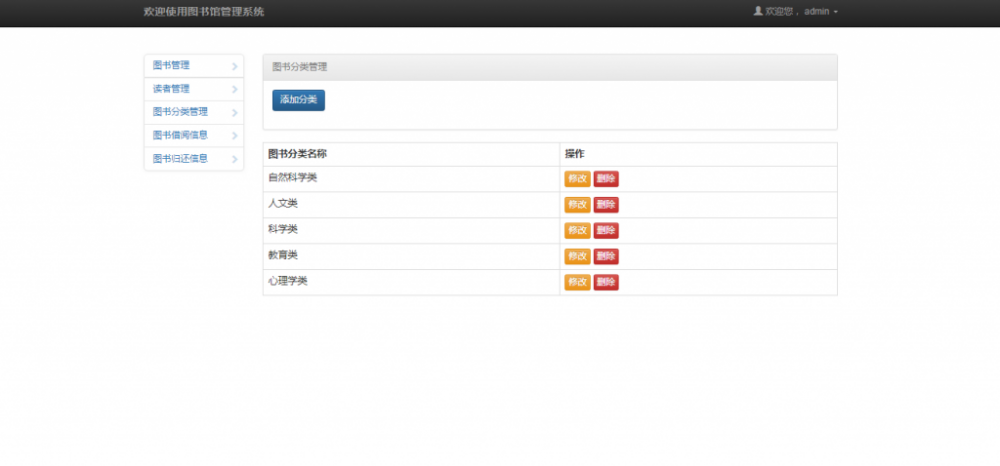1000x466 pixels.
Task: Open the 欢迎使用图书馆管理系统 home link
Action: tap(203, 11)
